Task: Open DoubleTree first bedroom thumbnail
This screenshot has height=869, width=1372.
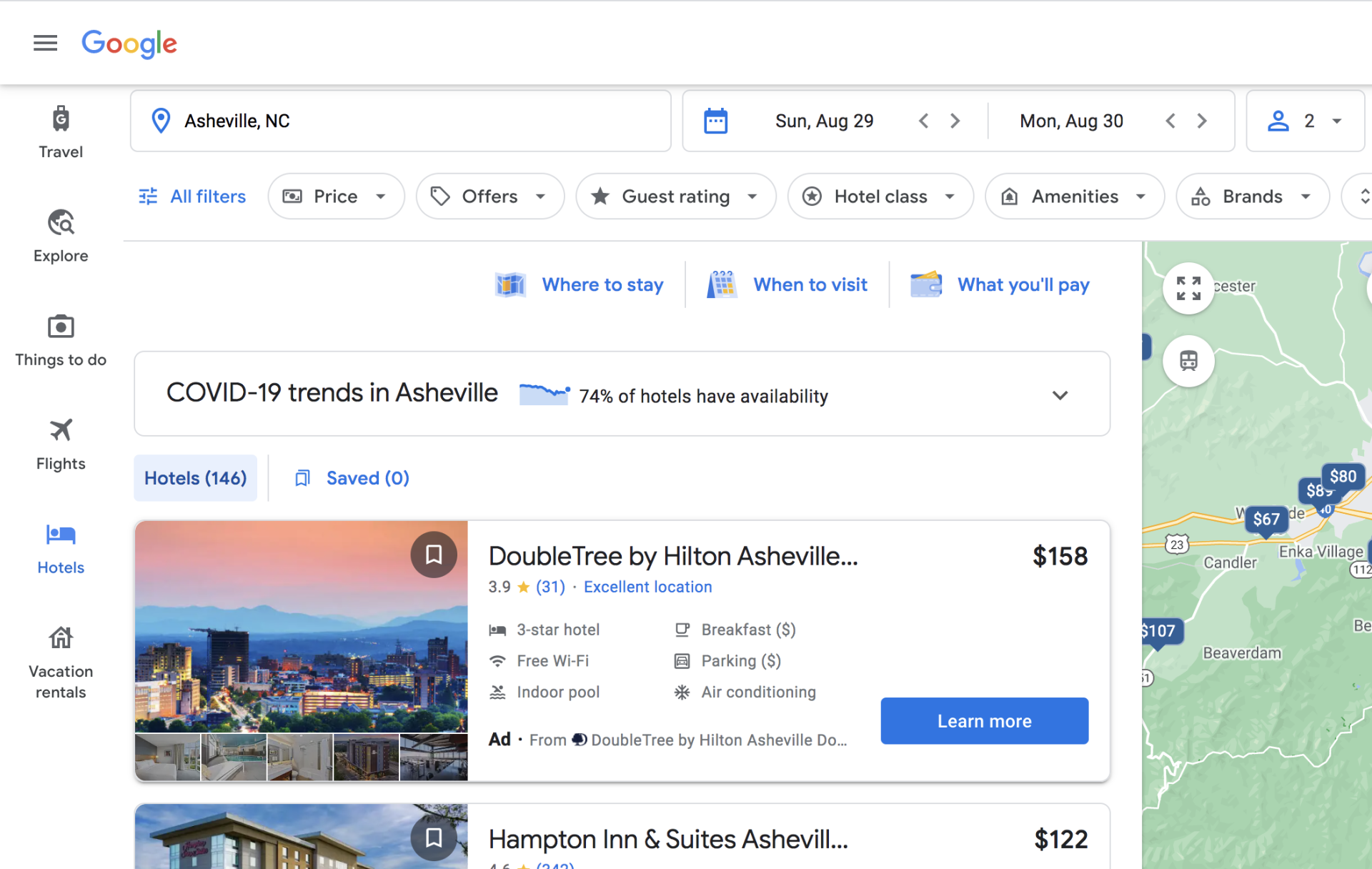Action: click(x=167, y=758)
